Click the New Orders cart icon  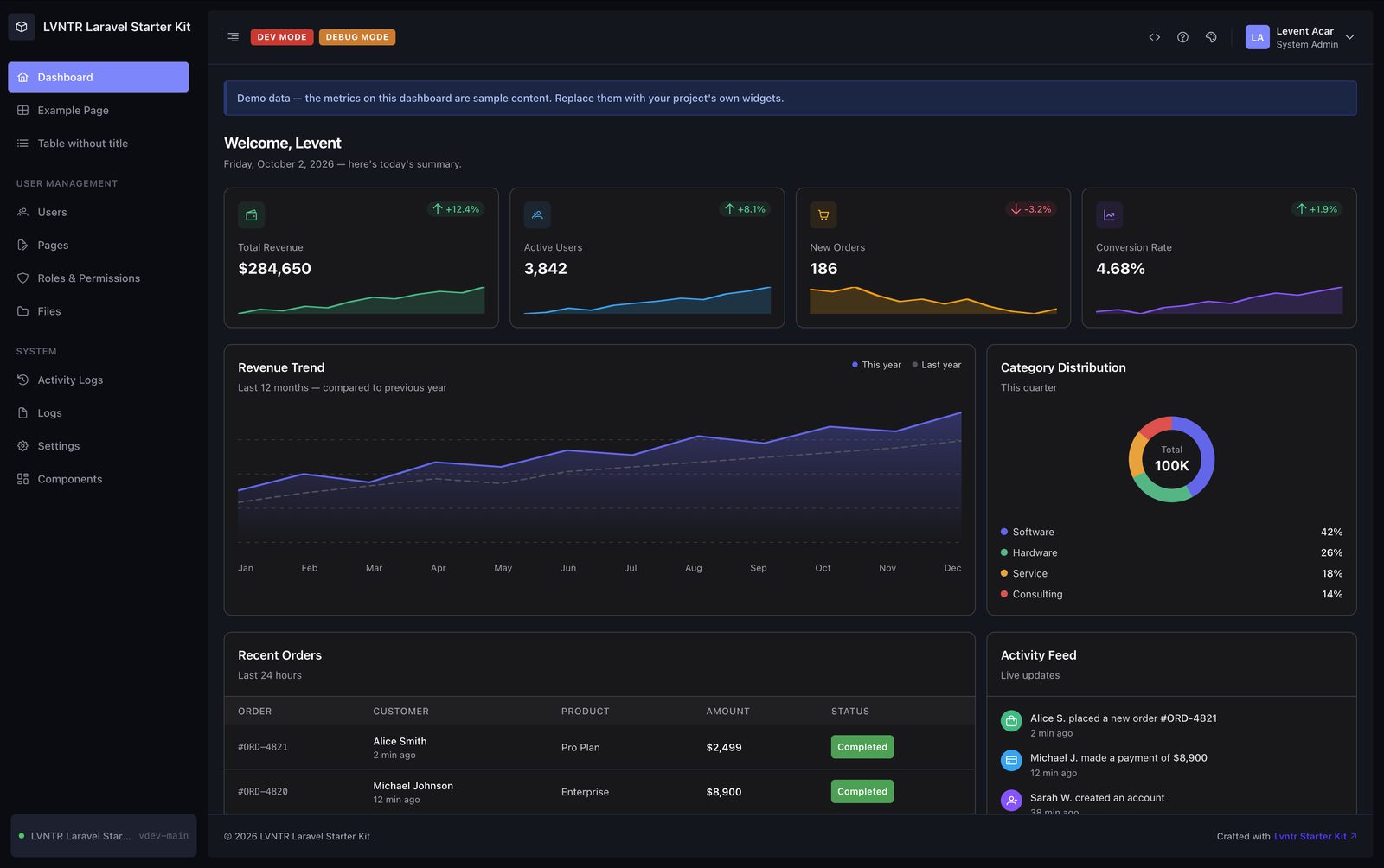[823, 214]
